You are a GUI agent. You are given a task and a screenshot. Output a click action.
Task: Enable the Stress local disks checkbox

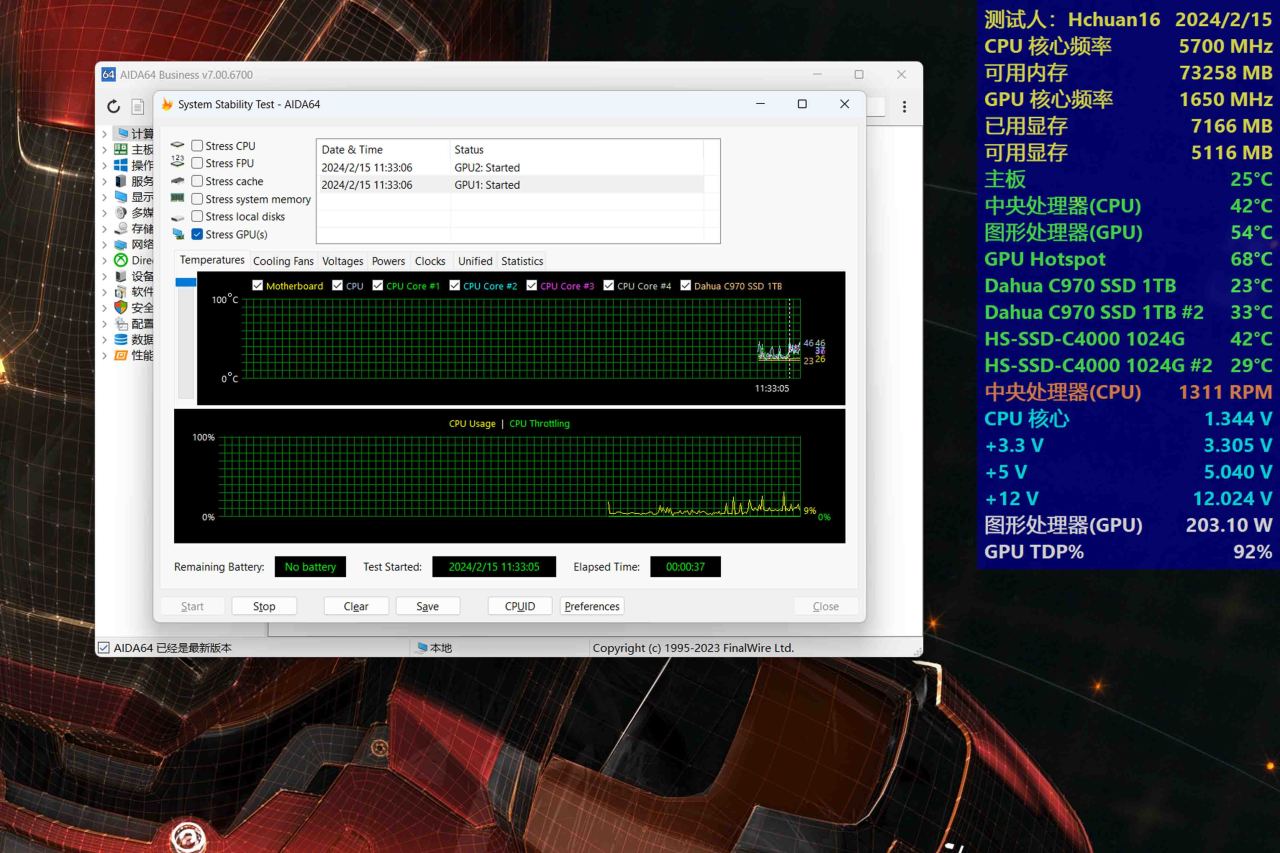click(197, 216)
